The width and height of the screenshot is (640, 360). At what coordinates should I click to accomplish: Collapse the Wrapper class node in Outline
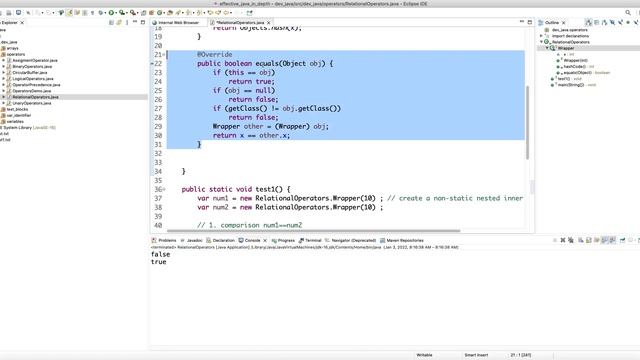coord(547,48)
